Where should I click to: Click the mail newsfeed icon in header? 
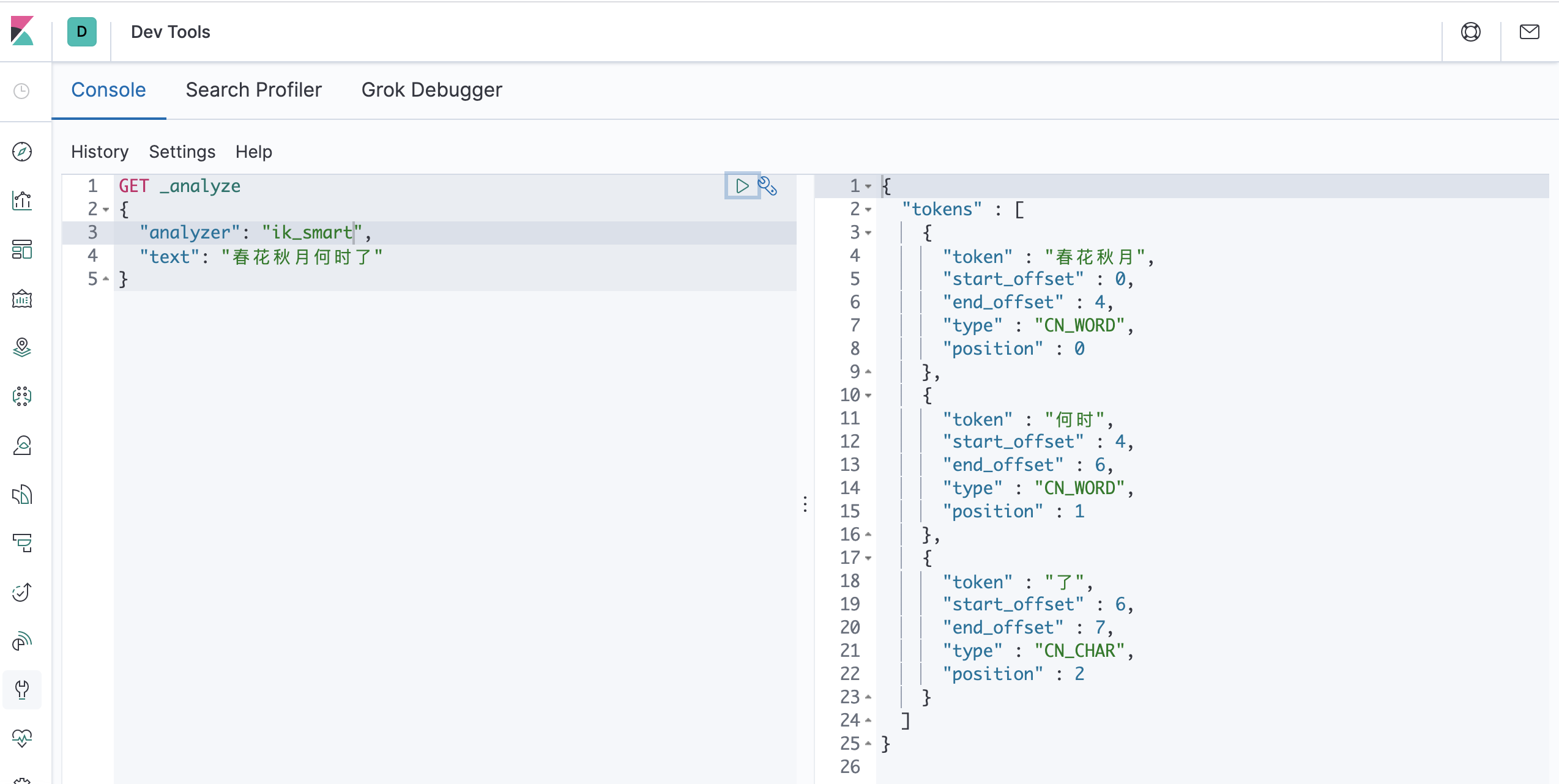[x=1529, y=32]
